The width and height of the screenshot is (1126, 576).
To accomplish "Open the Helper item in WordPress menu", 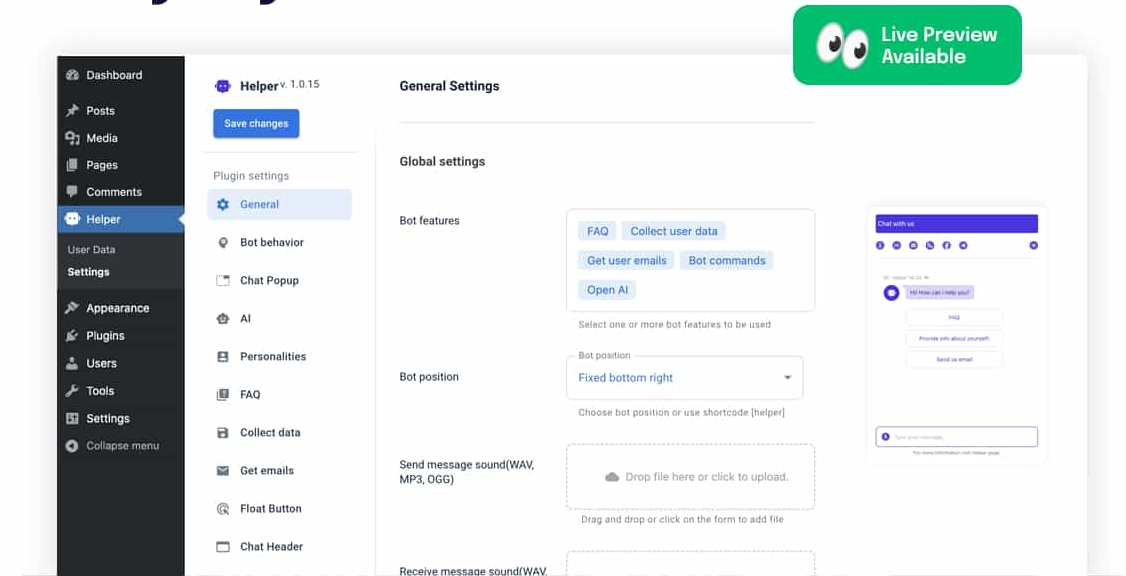I will 121,219.
